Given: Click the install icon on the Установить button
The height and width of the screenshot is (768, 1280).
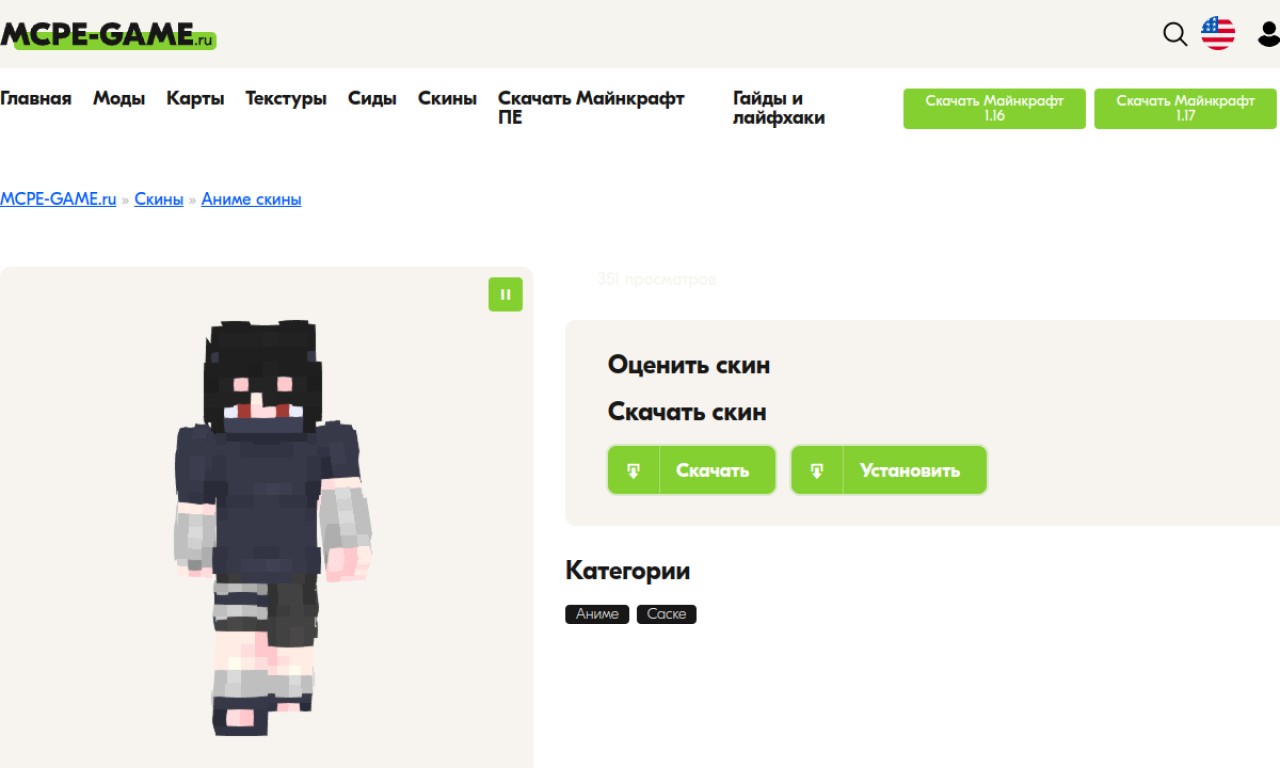Looking at the screenshot, I should (x=817, y=470).
